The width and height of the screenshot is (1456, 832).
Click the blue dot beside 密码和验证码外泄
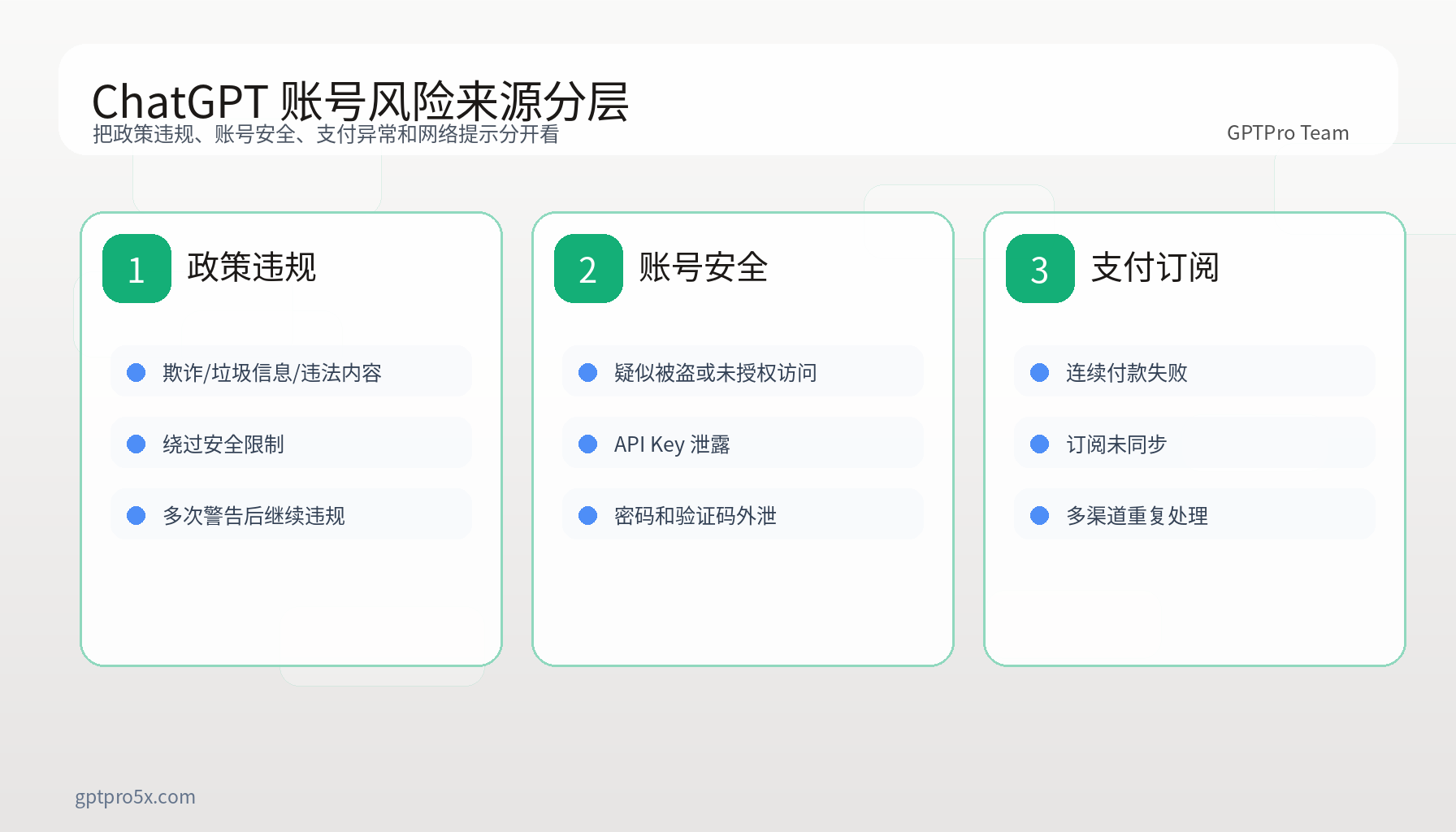point(588,515)
